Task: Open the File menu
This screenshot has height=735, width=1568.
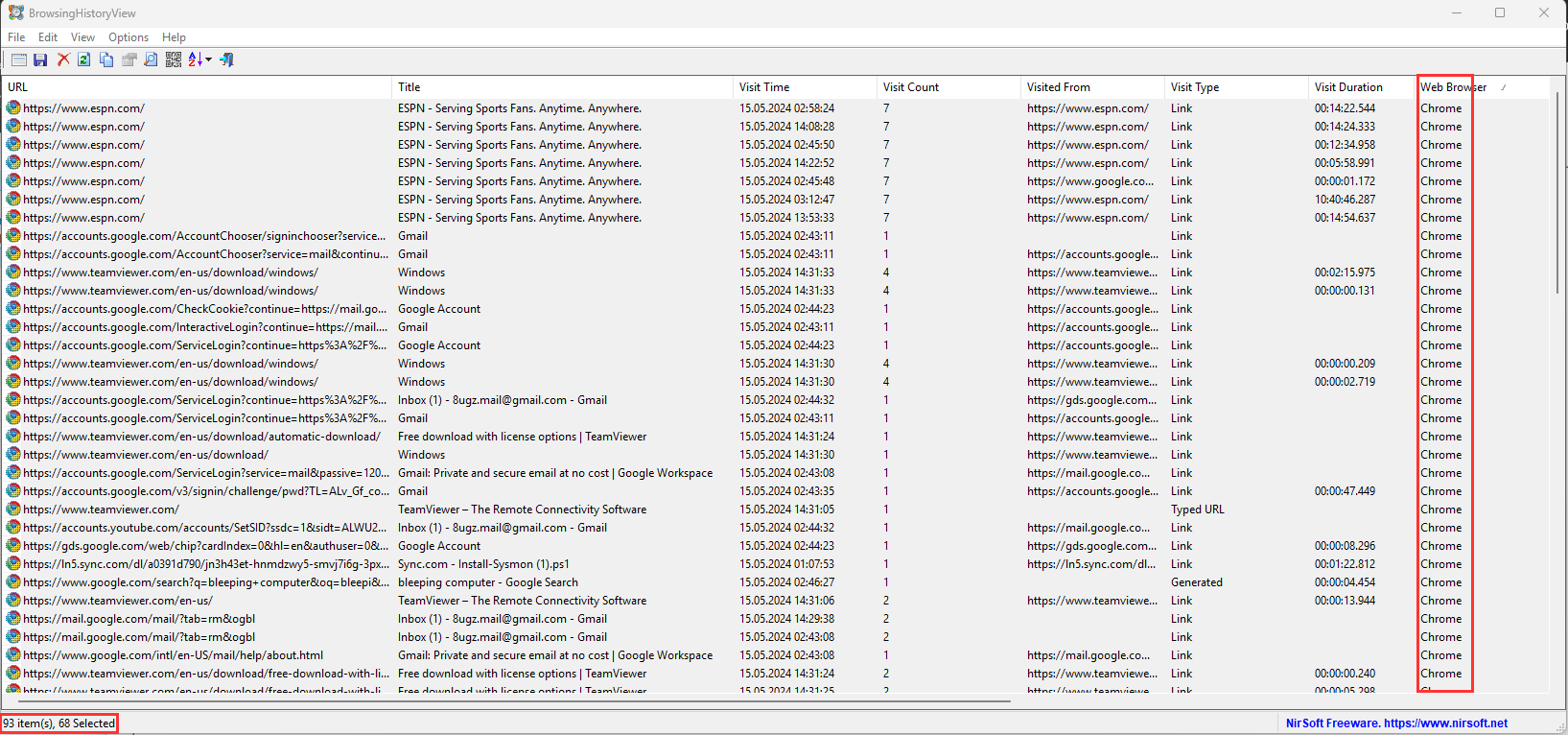Action: pyautogui.click(x=16, y=37)
